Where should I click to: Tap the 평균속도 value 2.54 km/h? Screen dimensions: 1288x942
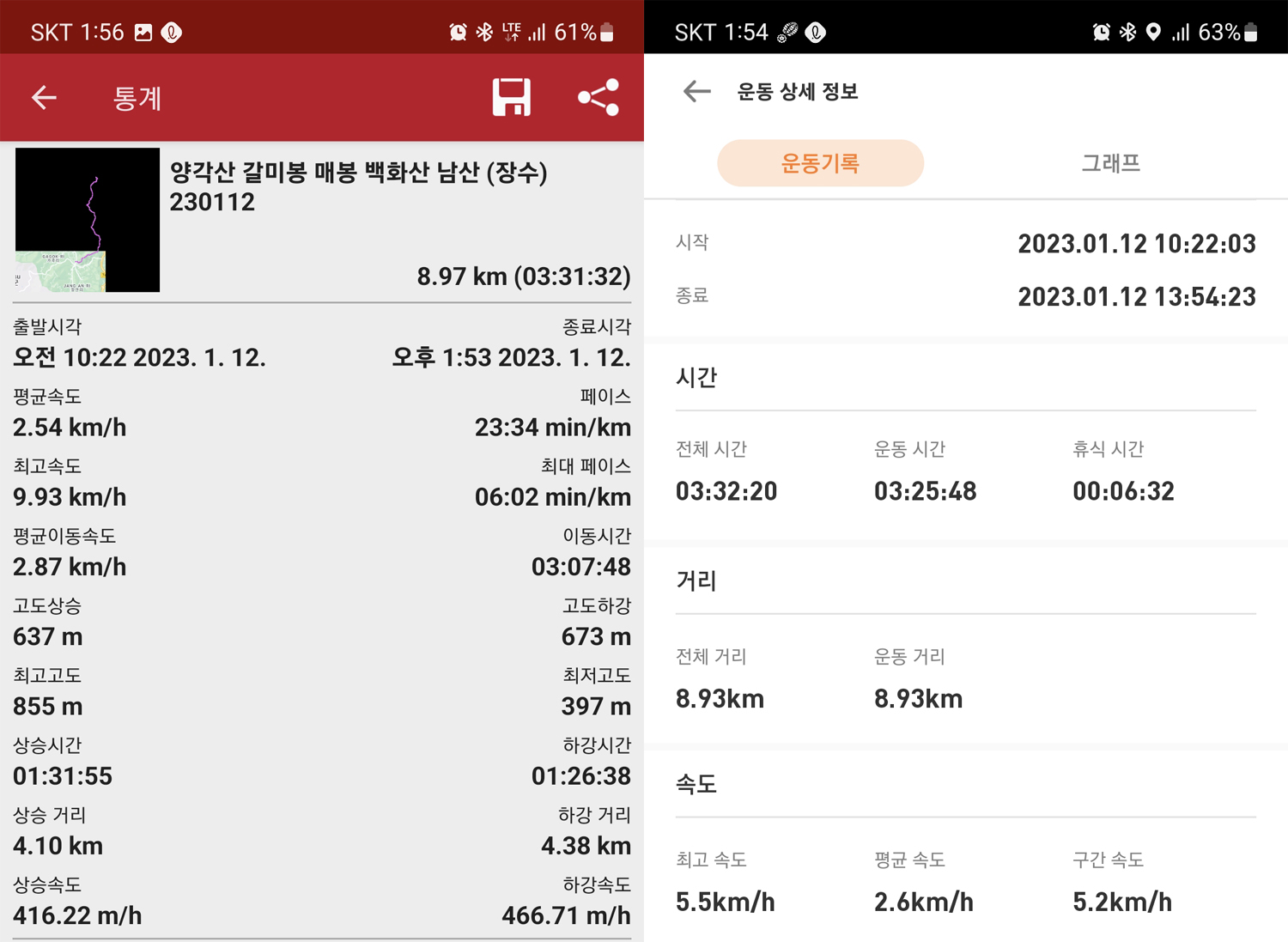pos(70,427)
